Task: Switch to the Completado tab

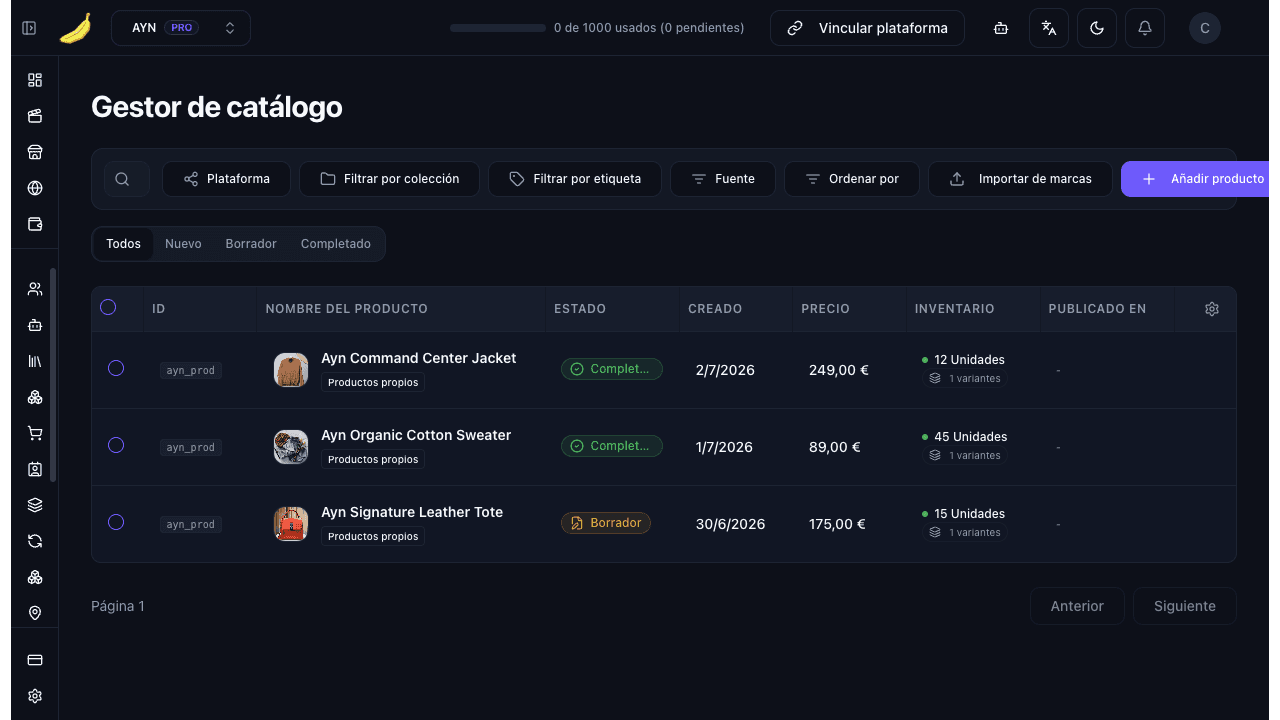Action: pos(336,244)
